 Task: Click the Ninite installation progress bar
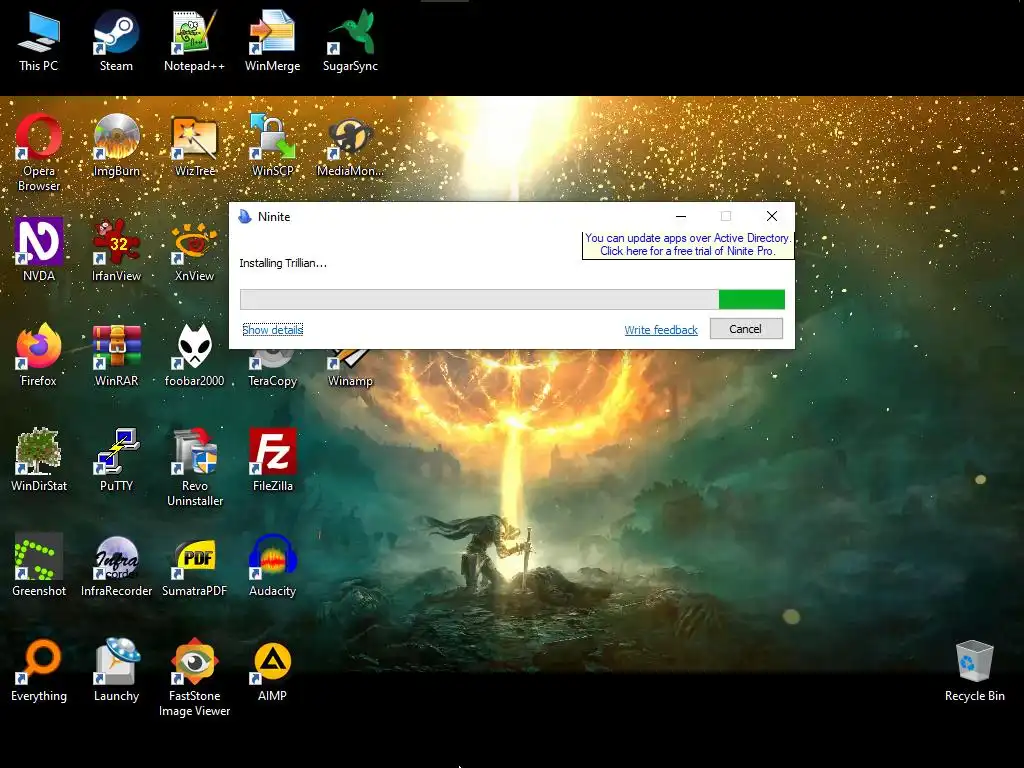pos(512,299)
